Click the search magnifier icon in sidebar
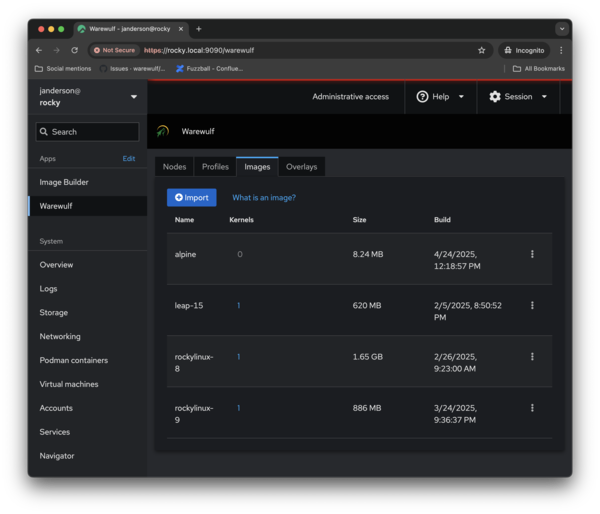 44,132
